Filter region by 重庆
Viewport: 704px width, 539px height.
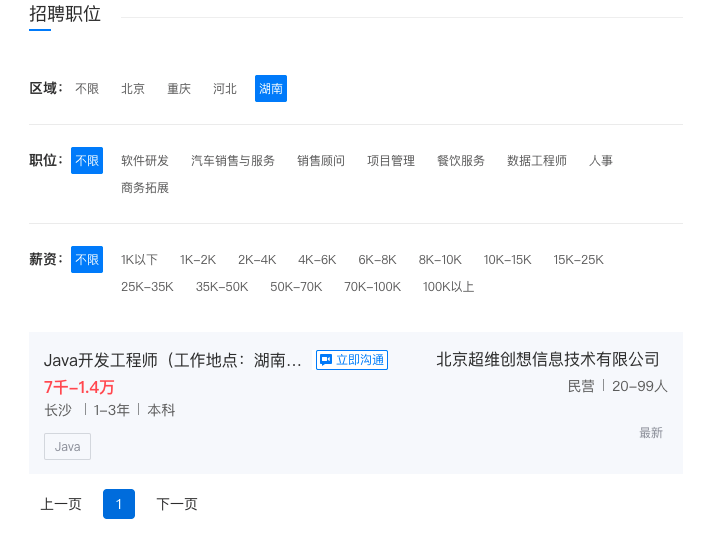coord(179,88)
